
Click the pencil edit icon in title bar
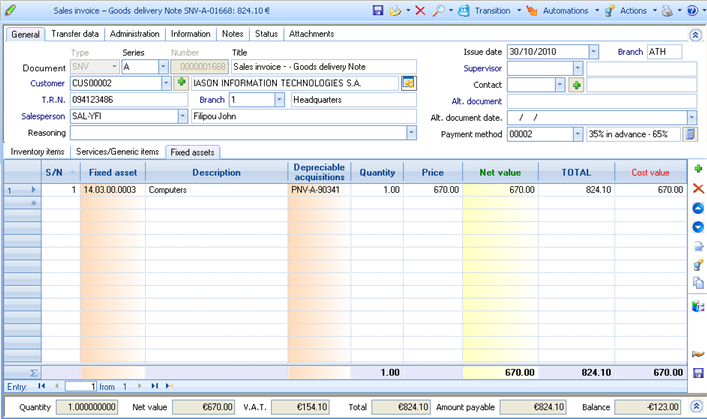[10, 10]
